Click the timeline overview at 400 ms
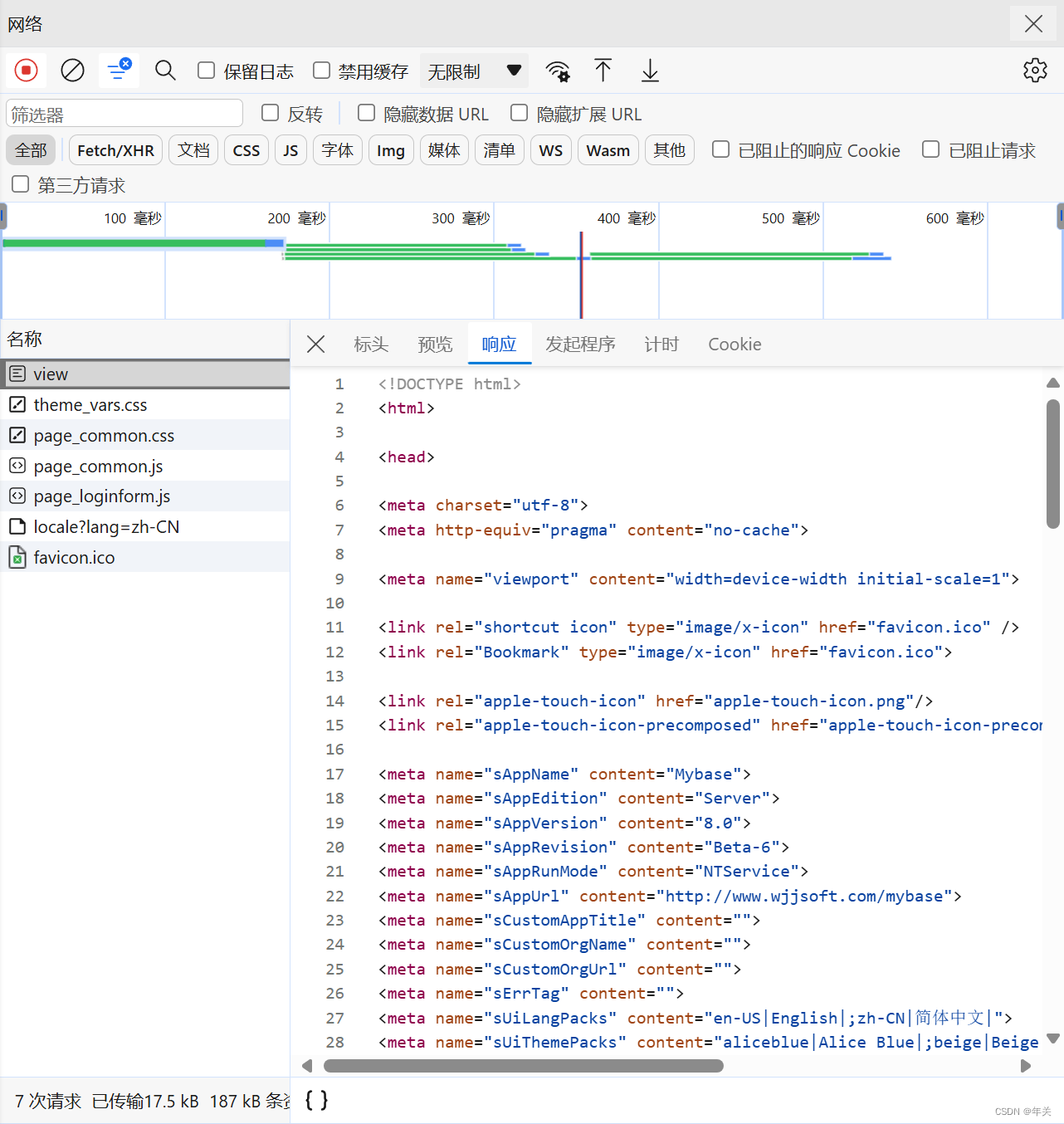 [x=626, y=218]
